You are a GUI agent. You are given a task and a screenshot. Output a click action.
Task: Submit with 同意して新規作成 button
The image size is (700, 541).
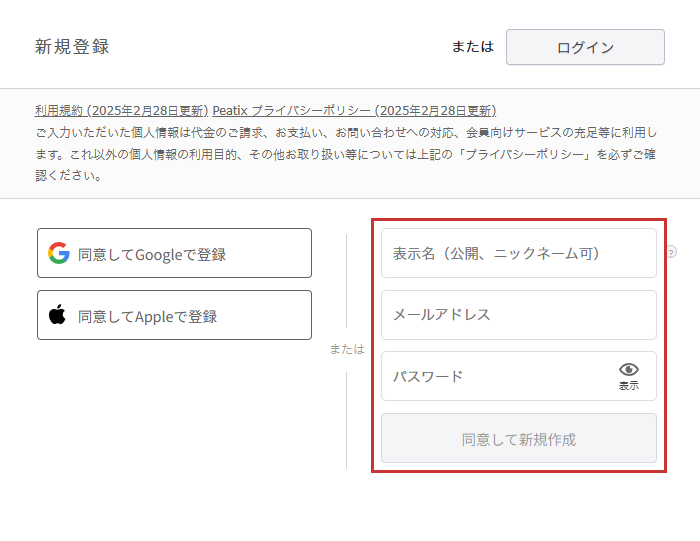[x=518, y=439]
